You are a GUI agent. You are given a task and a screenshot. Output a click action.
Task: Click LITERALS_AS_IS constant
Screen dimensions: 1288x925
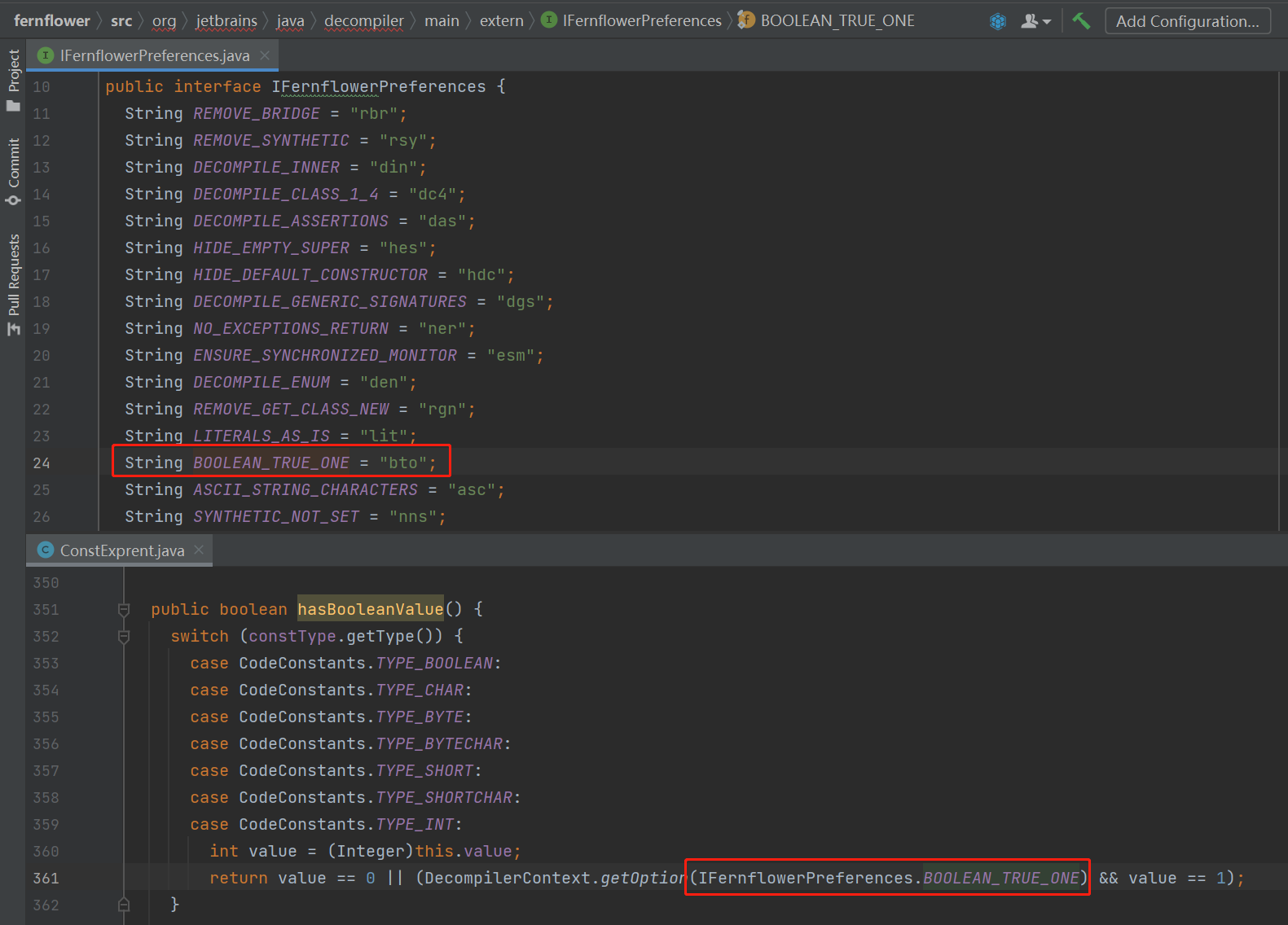262,436
